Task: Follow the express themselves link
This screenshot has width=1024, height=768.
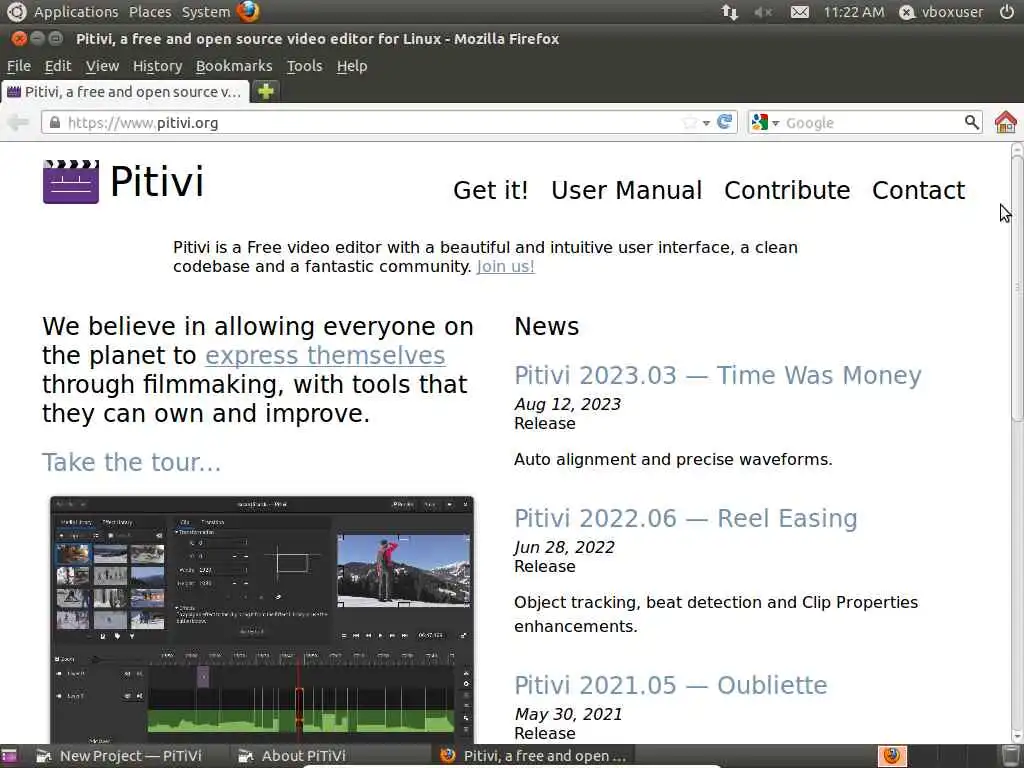Action: pos(325,355)
